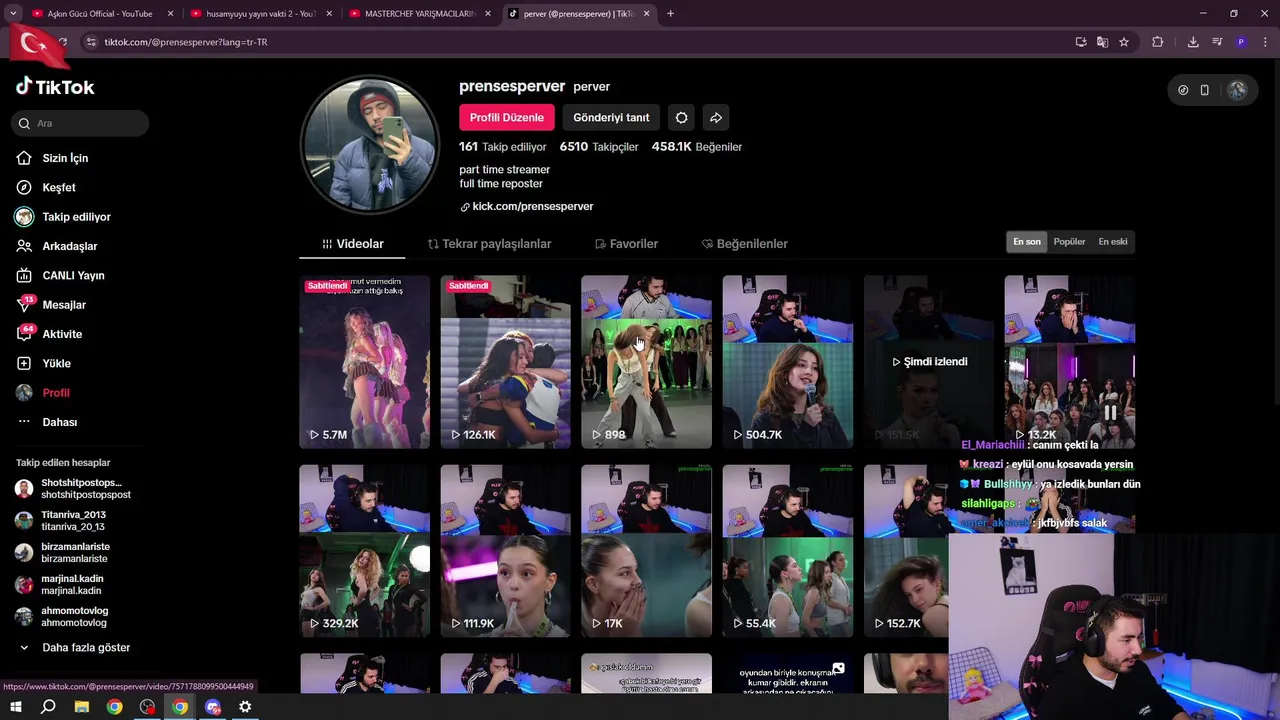Open Aktivite notifications
The width and height of the screenshot is (1280, 720).
click(x=62, y=334)
